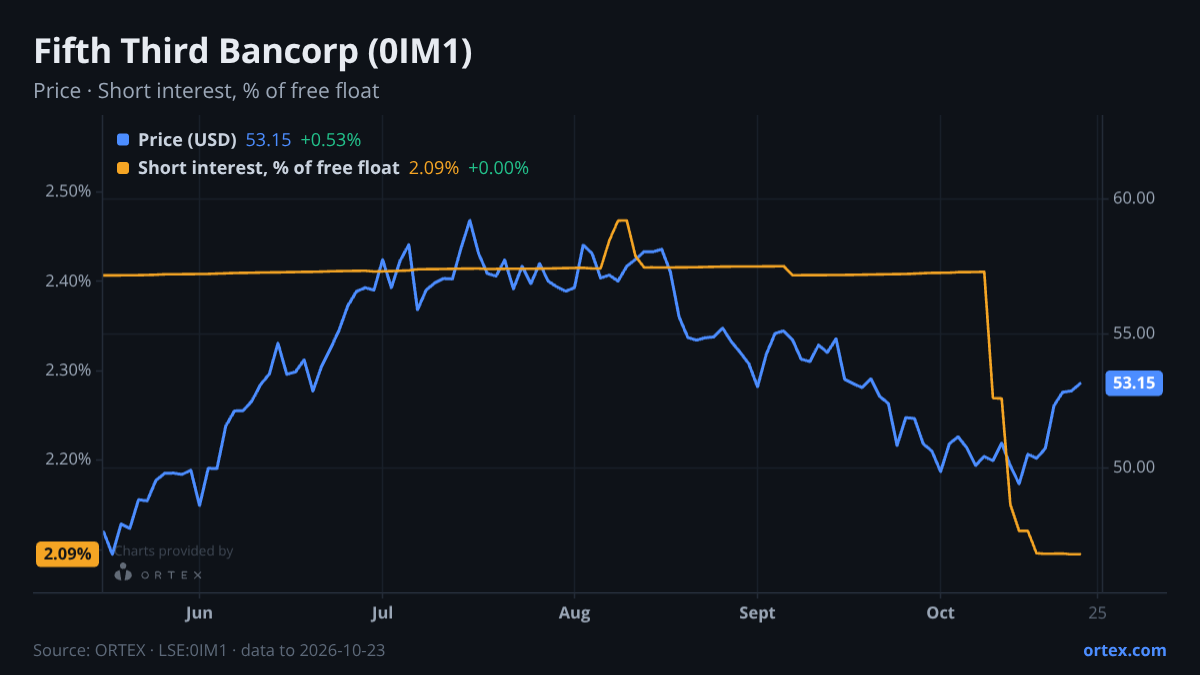Click the legend short interest value 2.09%
The width and height of the screenshot is (1200, 675).
tap(434, 168)
